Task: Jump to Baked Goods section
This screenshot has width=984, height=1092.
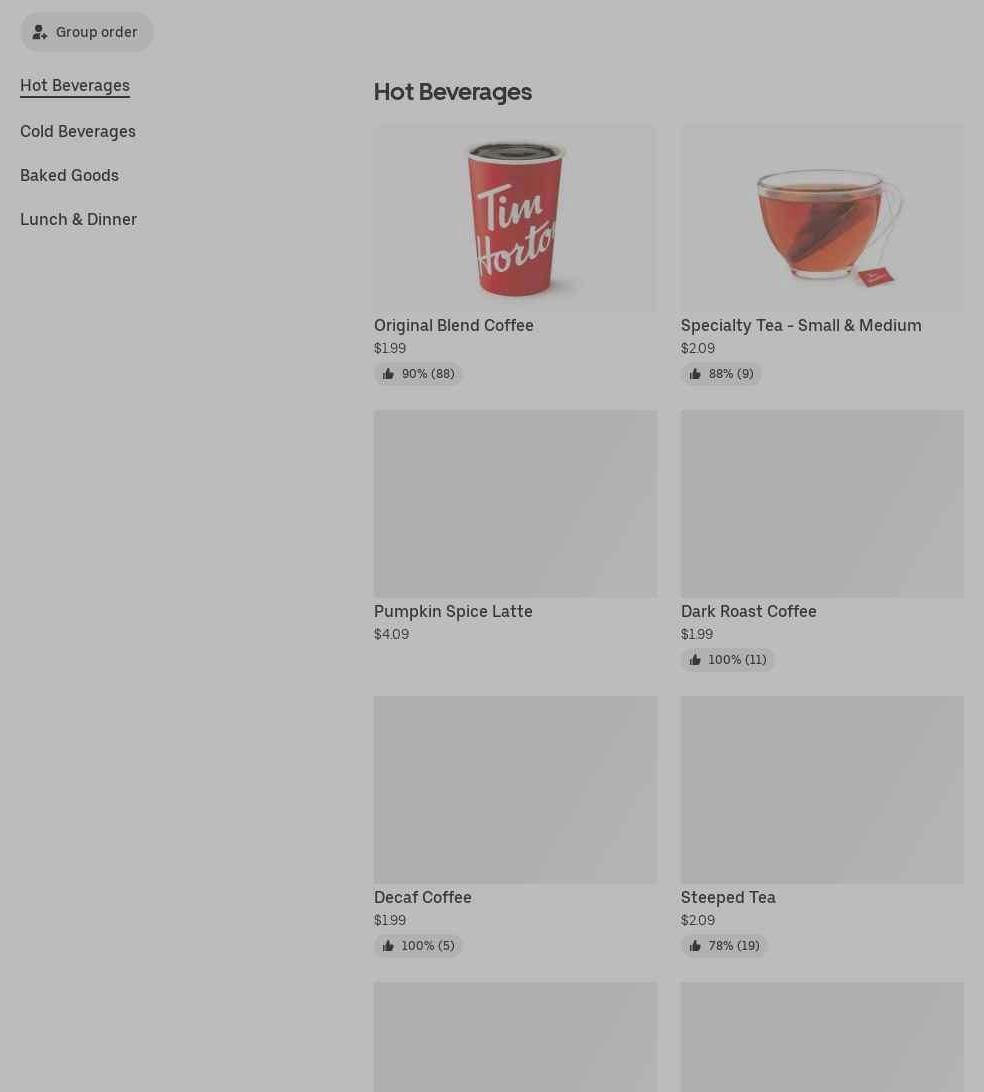Action: pos(70,176)
